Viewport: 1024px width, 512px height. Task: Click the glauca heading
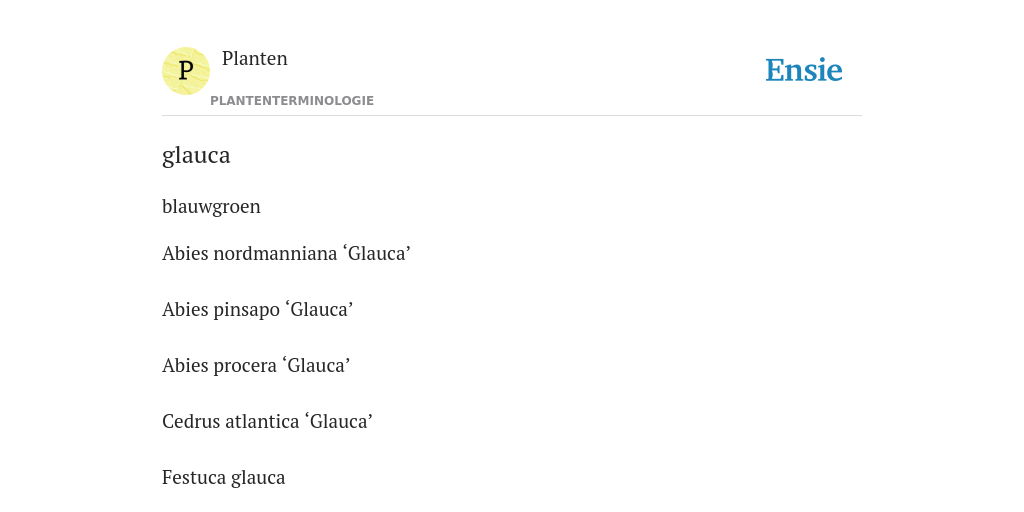(196, 155)
